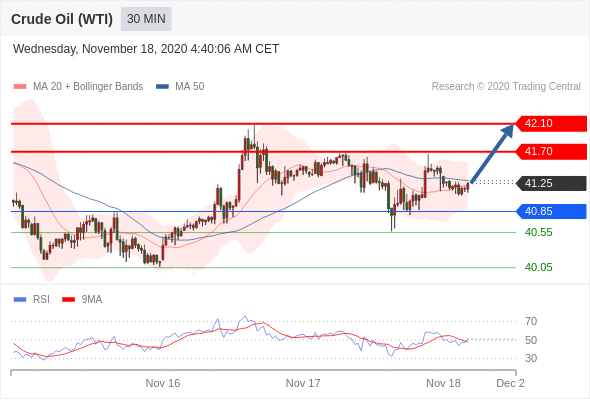Click the 9MA legend label
Viewport: 590px width, 400px height.
tap(92, 300)
